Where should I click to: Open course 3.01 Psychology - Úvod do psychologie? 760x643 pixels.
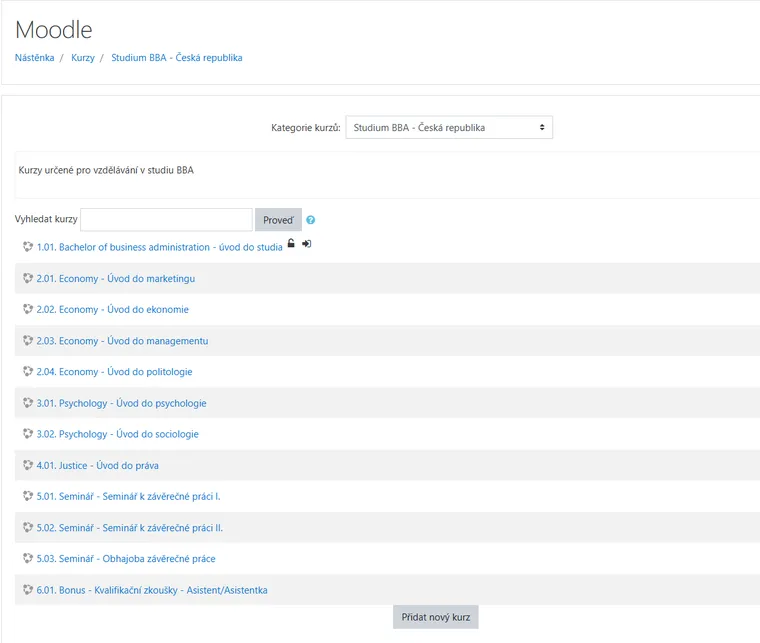click(122, 403)
